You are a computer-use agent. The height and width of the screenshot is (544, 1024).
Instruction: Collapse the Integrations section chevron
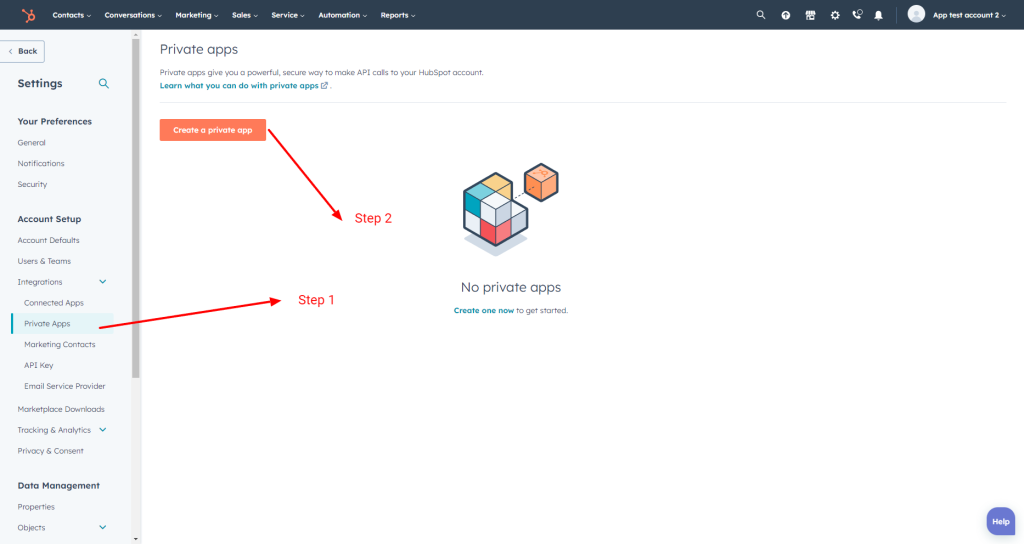tap(103, 281)
